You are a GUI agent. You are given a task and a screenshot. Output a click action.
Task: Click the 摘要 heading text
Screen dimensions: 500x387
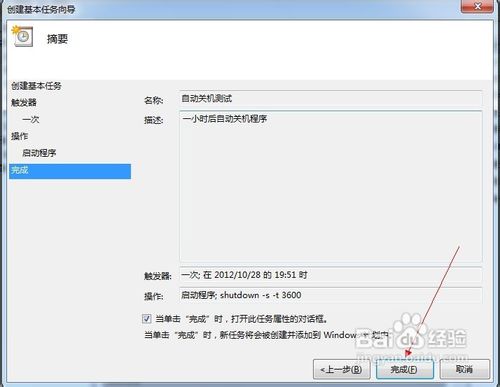[x=57, y=39]
